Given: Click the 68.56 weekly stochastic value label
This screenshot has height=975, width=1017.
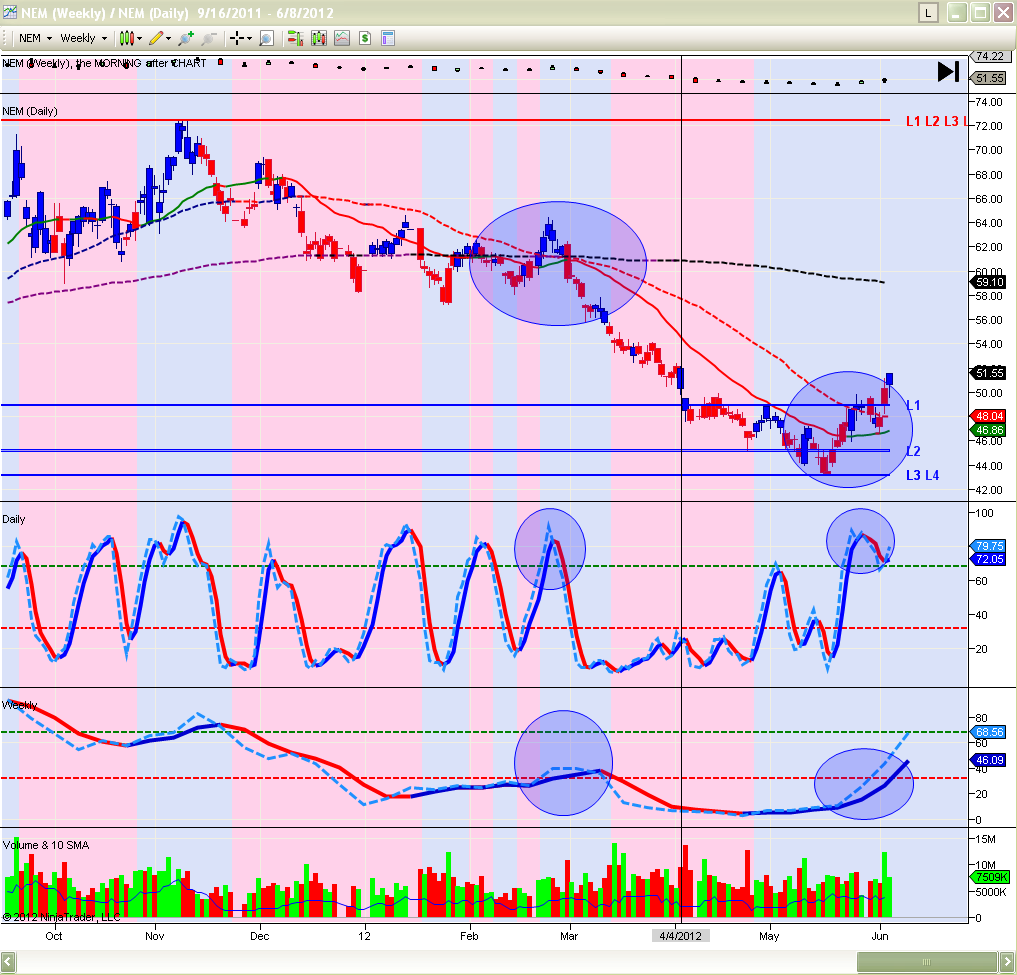Looking at the screenshot, I should pyautogui.click(x=988, y=732).
